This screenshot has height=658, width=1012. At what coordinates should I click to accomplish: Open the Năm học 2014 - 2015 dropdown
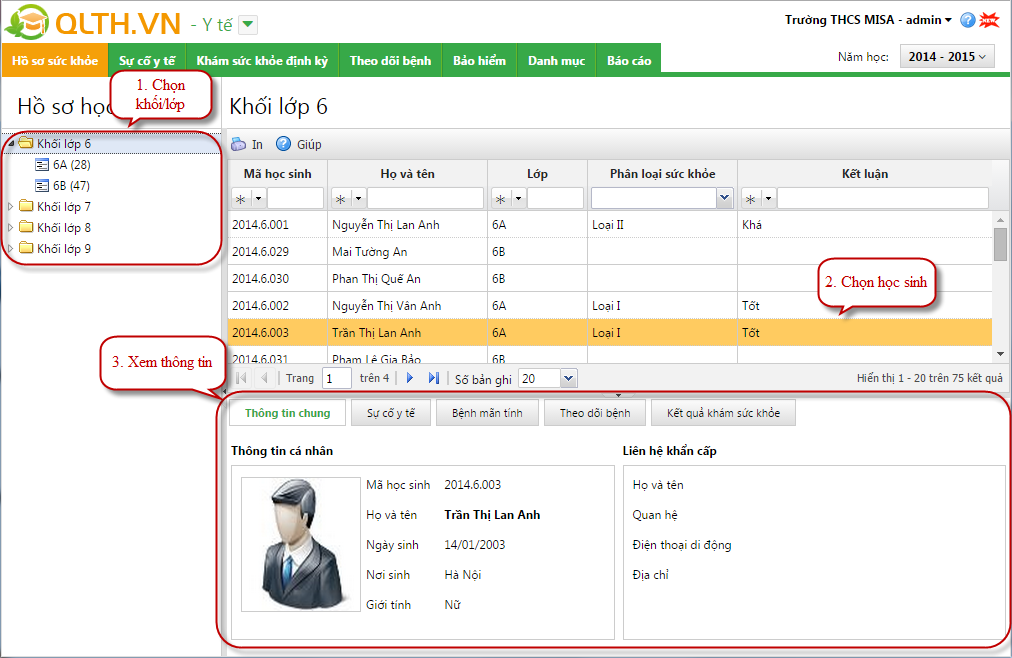pos(947,57)
